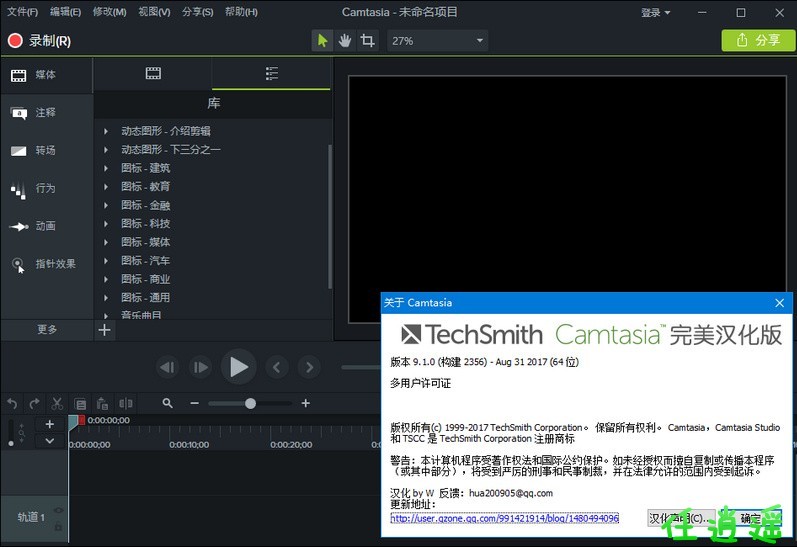Screen dimensions: 797x549
Task: Open the Share menu
Action: (198, 12)
